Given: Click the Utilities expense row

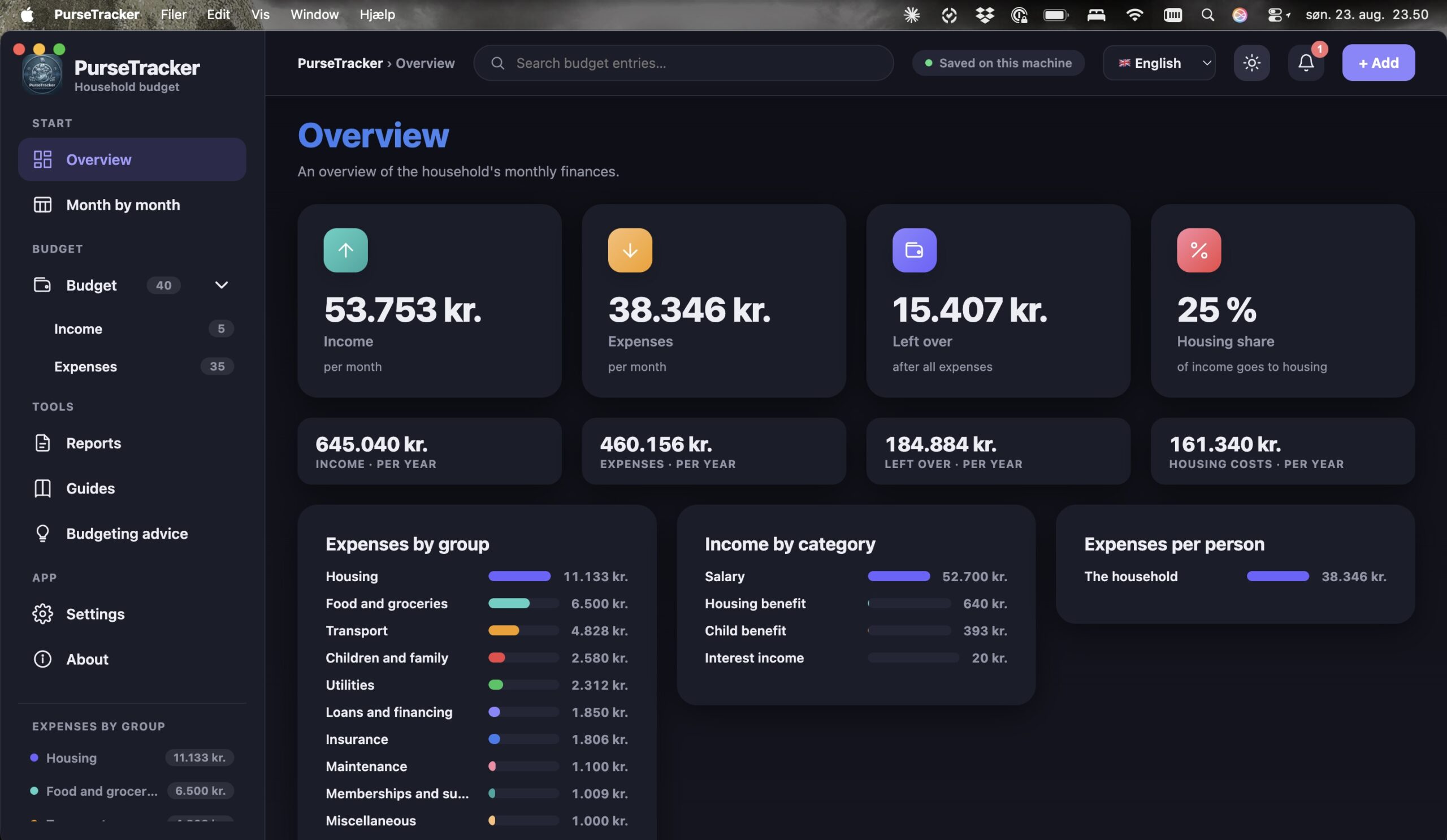Looking at the screenshot, I should [x=476, y=685].
